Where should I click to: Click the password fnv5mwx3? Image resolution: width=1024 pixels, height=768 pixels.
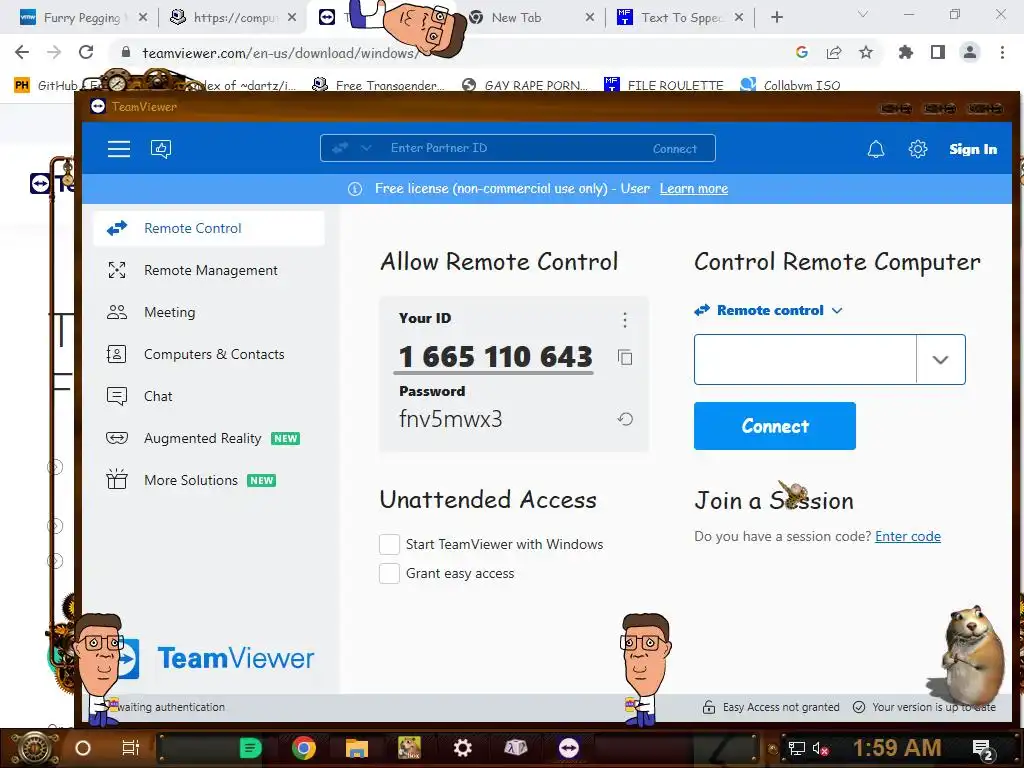(x=451, y=419)
